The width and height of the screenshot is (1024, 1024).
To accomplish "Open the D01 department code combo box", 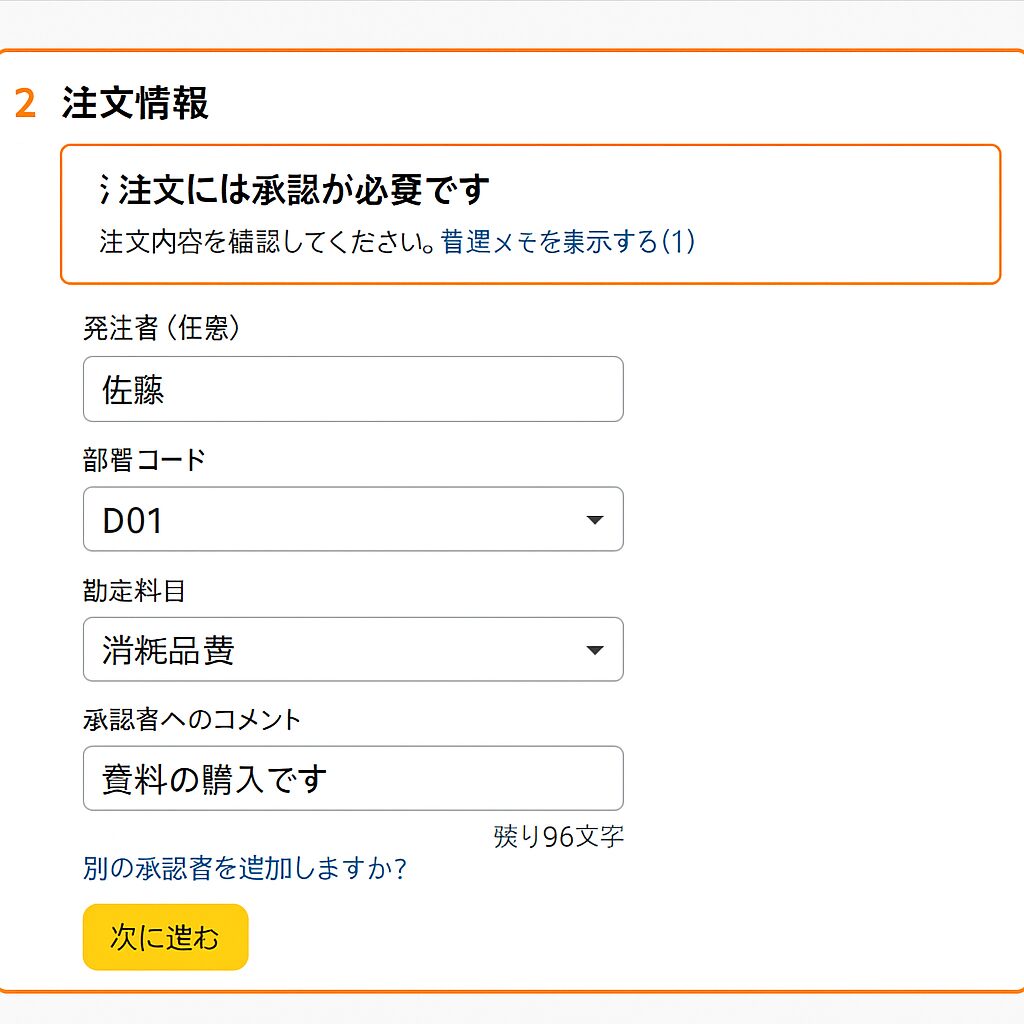I will coord(353,519).
